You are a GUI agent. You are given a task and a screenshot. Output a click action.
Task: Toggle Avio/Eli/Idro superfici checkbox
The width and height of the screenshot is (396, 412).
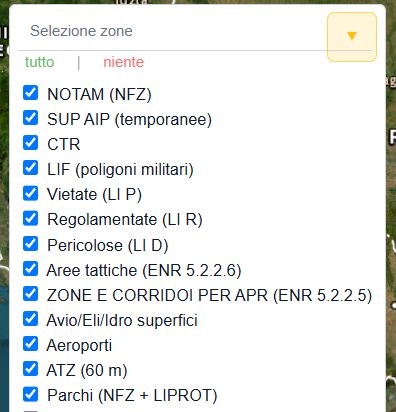(x=30, y=319)
